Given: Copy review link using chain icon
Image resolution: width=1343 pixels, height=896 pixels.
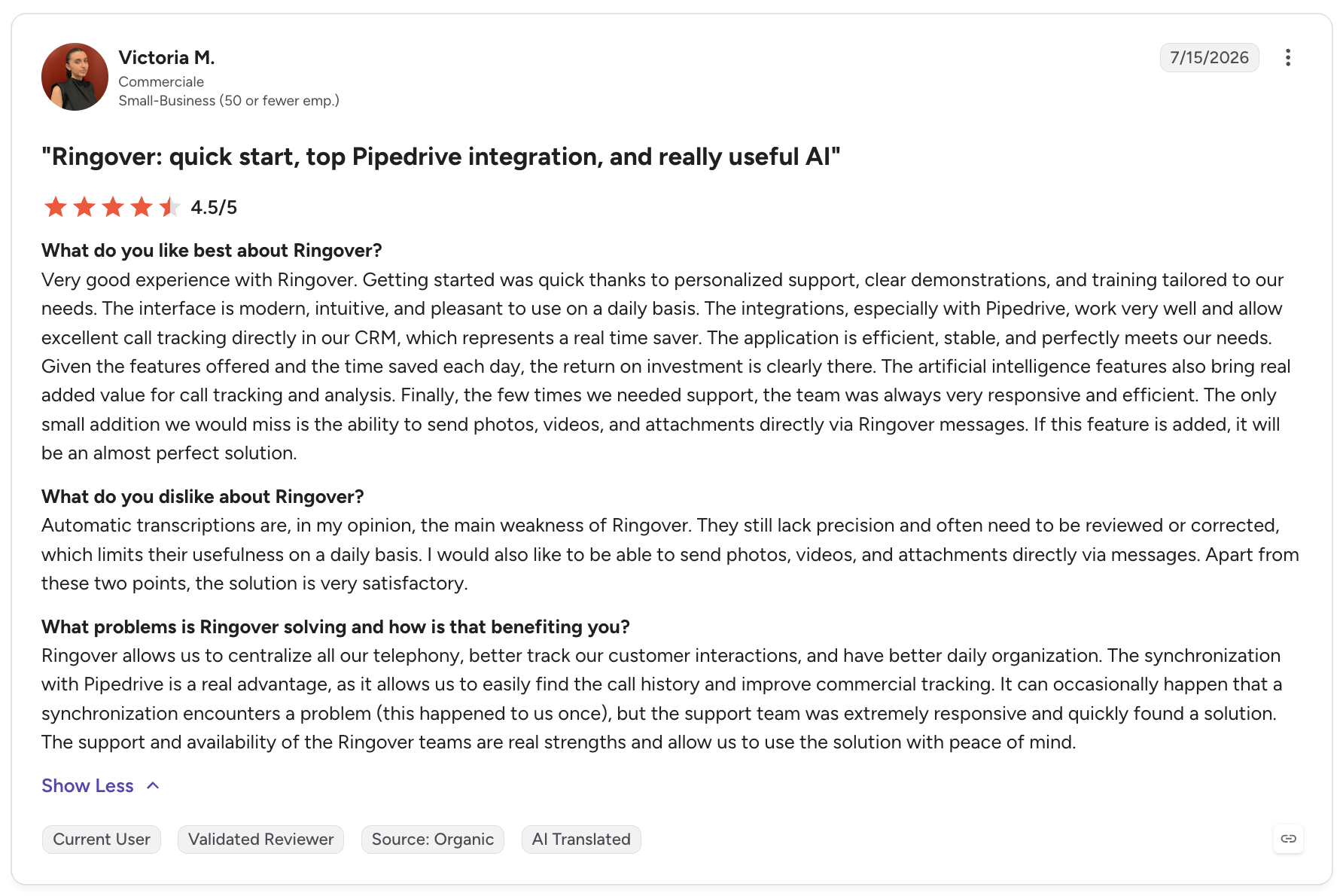Looking at the screenshot, I should [x=1288, y=839].
